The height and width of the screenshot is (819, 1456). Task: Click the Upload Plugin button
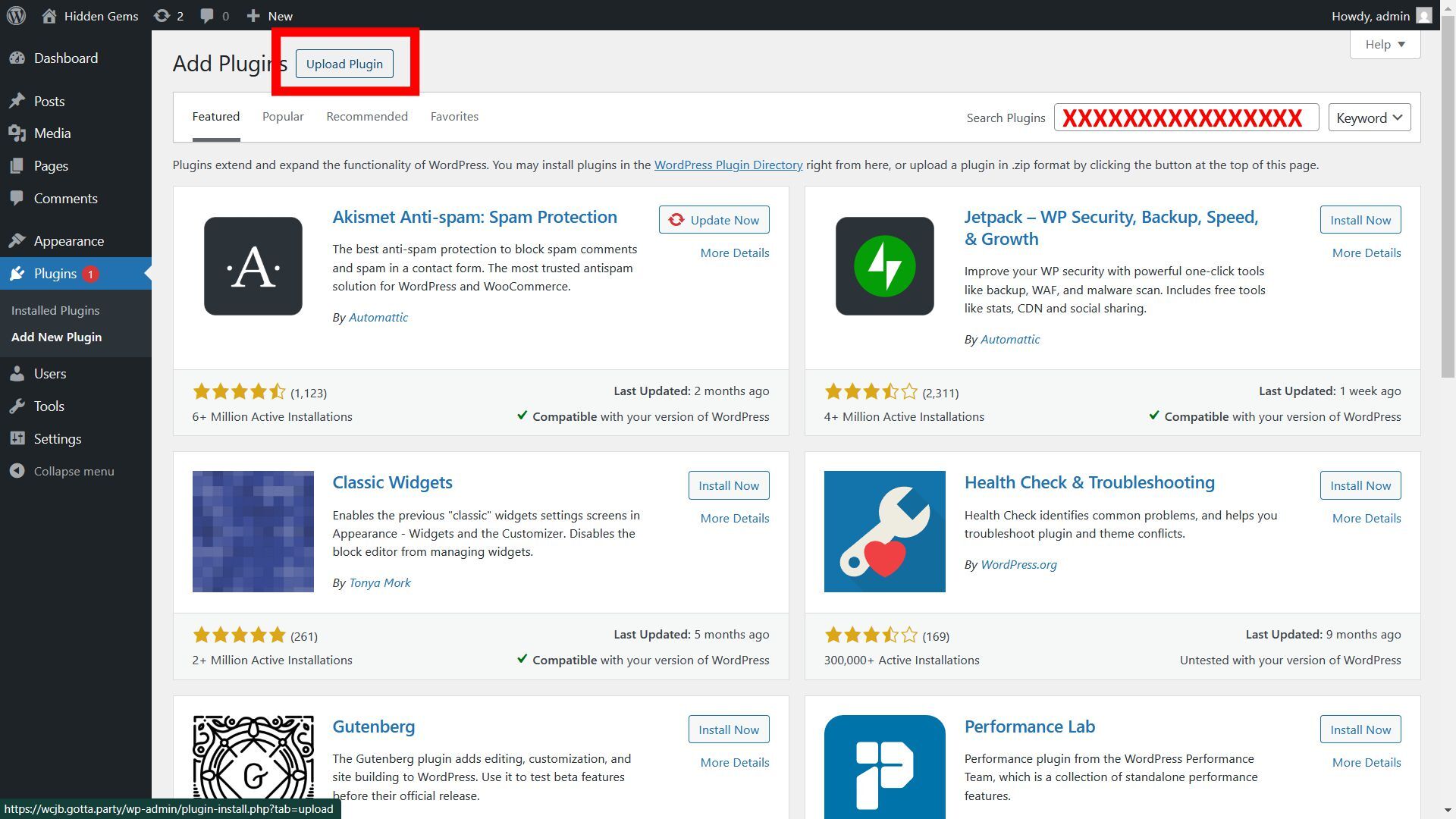[x=344, y=64]
